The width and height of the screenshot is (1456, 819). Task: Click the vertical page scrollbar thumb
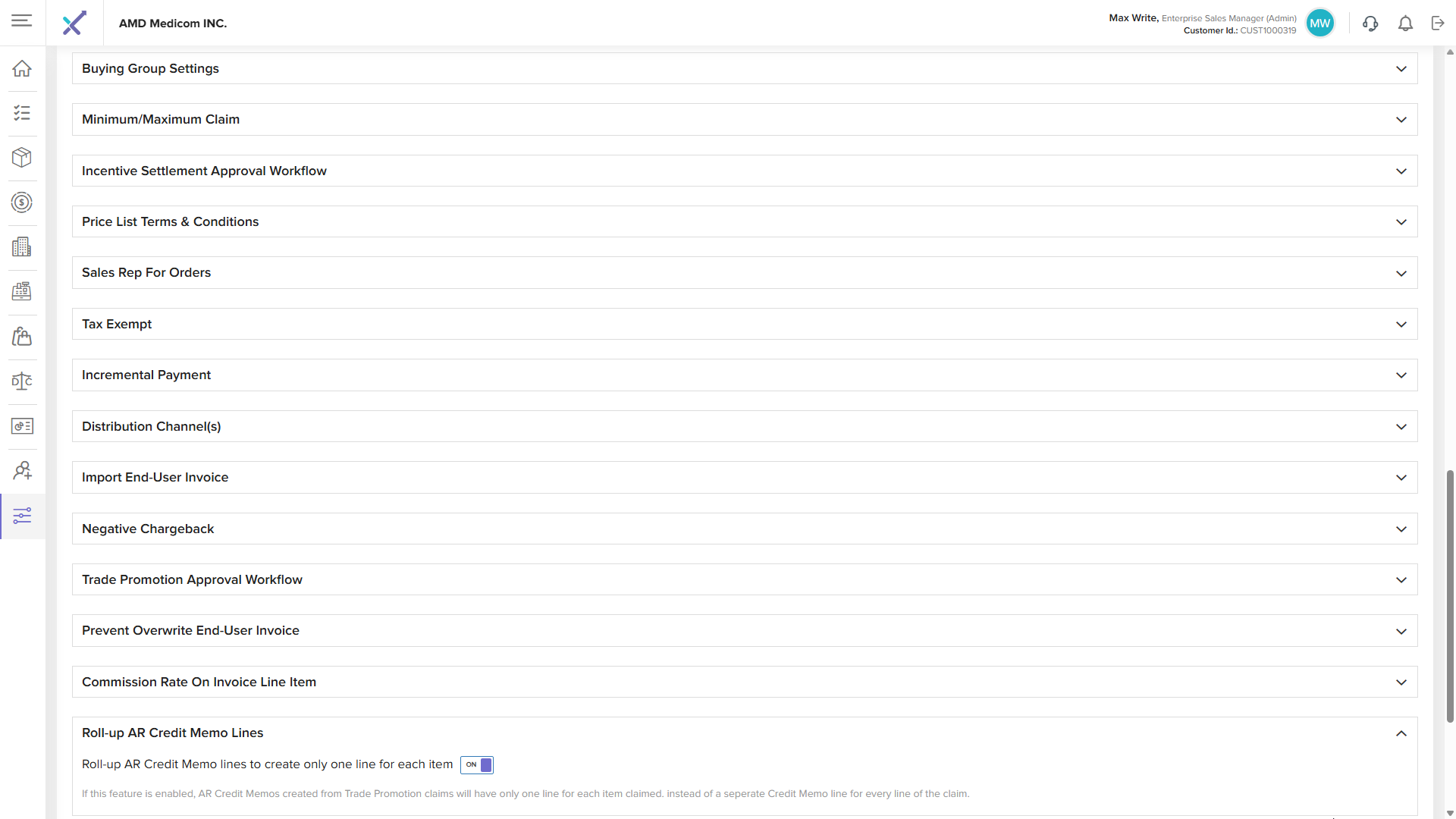tap(1450, 595)
